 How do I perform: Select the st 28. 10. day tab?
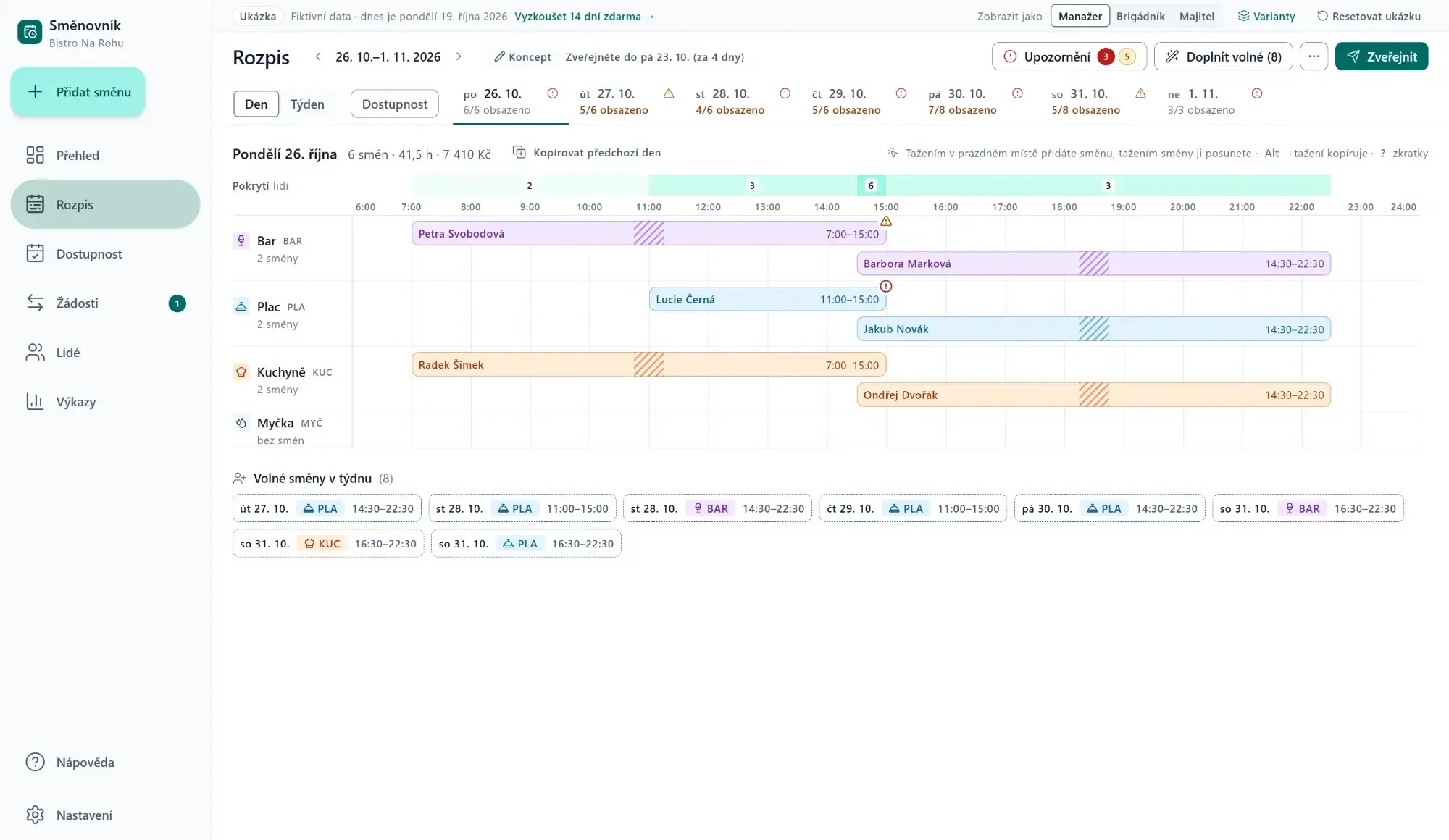pyautogui.click(x=743, y=101)
